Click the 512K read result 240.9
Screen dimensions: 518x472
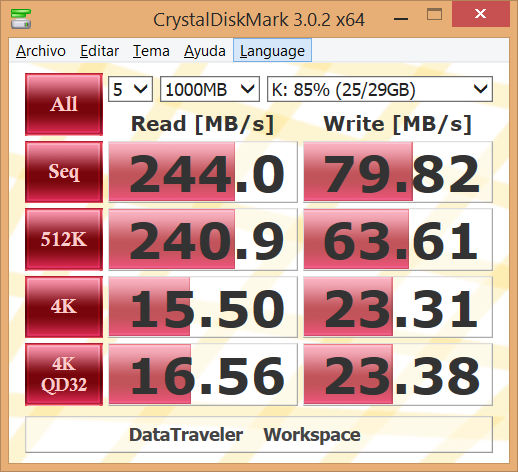(x=203, y=239)
